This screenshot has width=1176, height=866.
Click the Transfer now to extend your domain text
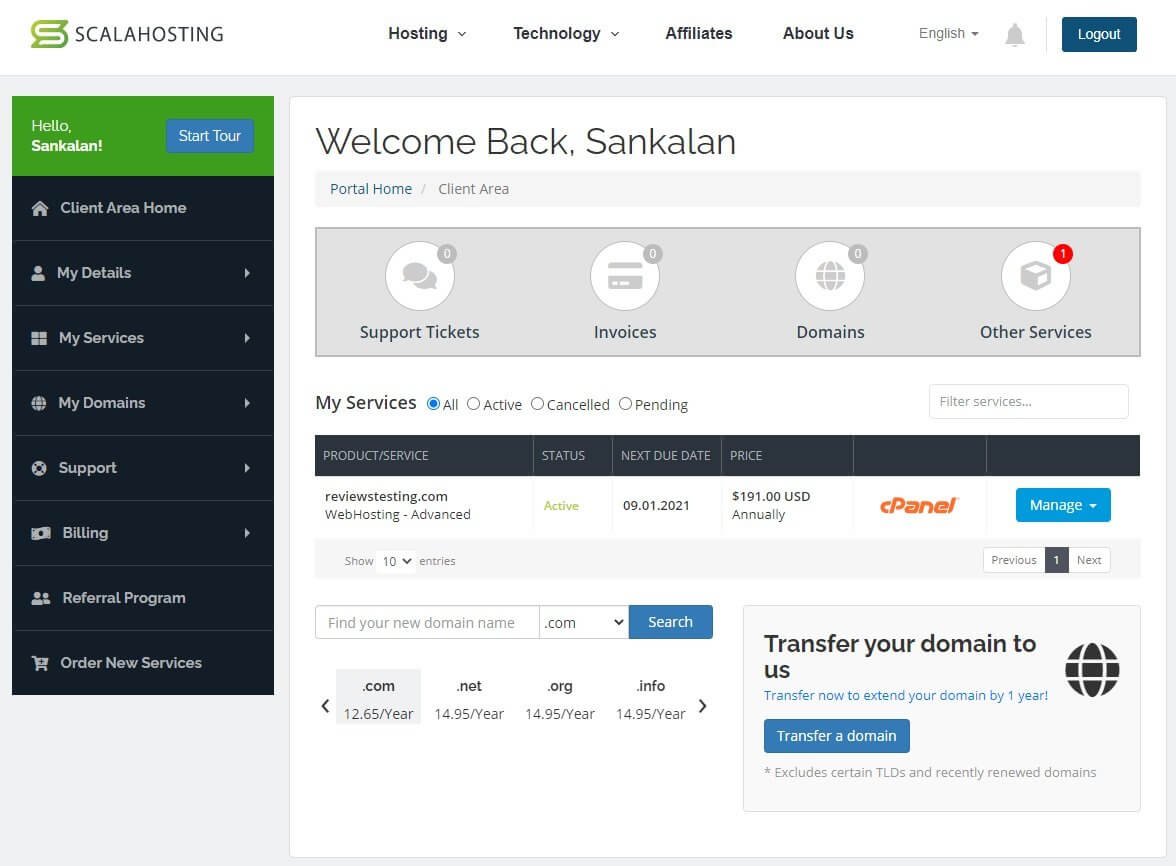(x=905, y=696)
